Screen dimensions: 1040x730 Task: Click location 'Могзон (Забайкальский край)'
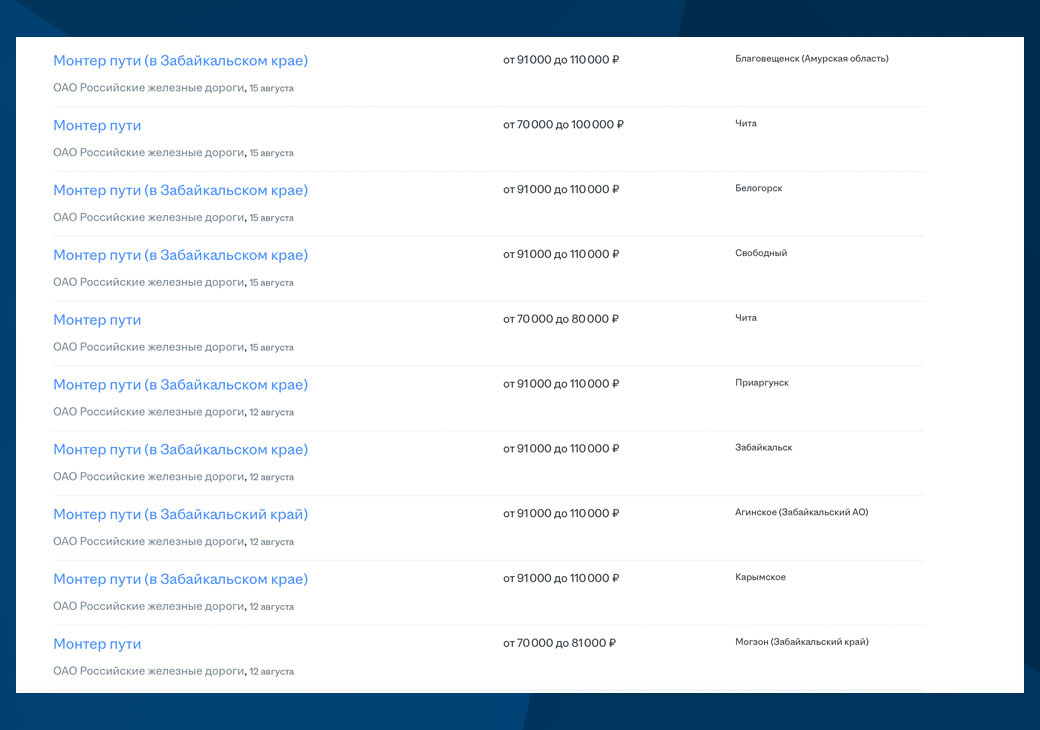click(x=801, y=642)
